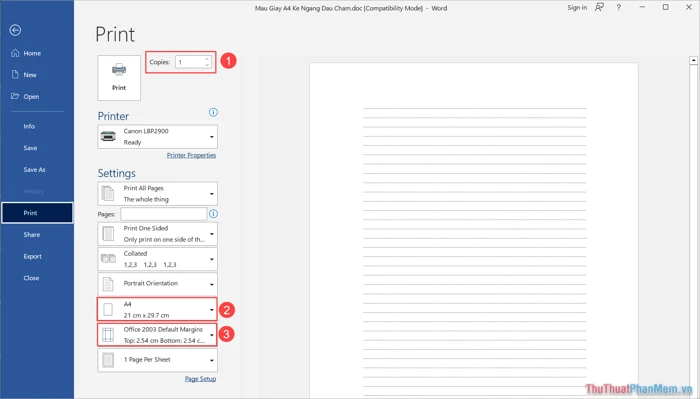Select the Print tab in the sidebar
The image size is (700, 399).
37,213
